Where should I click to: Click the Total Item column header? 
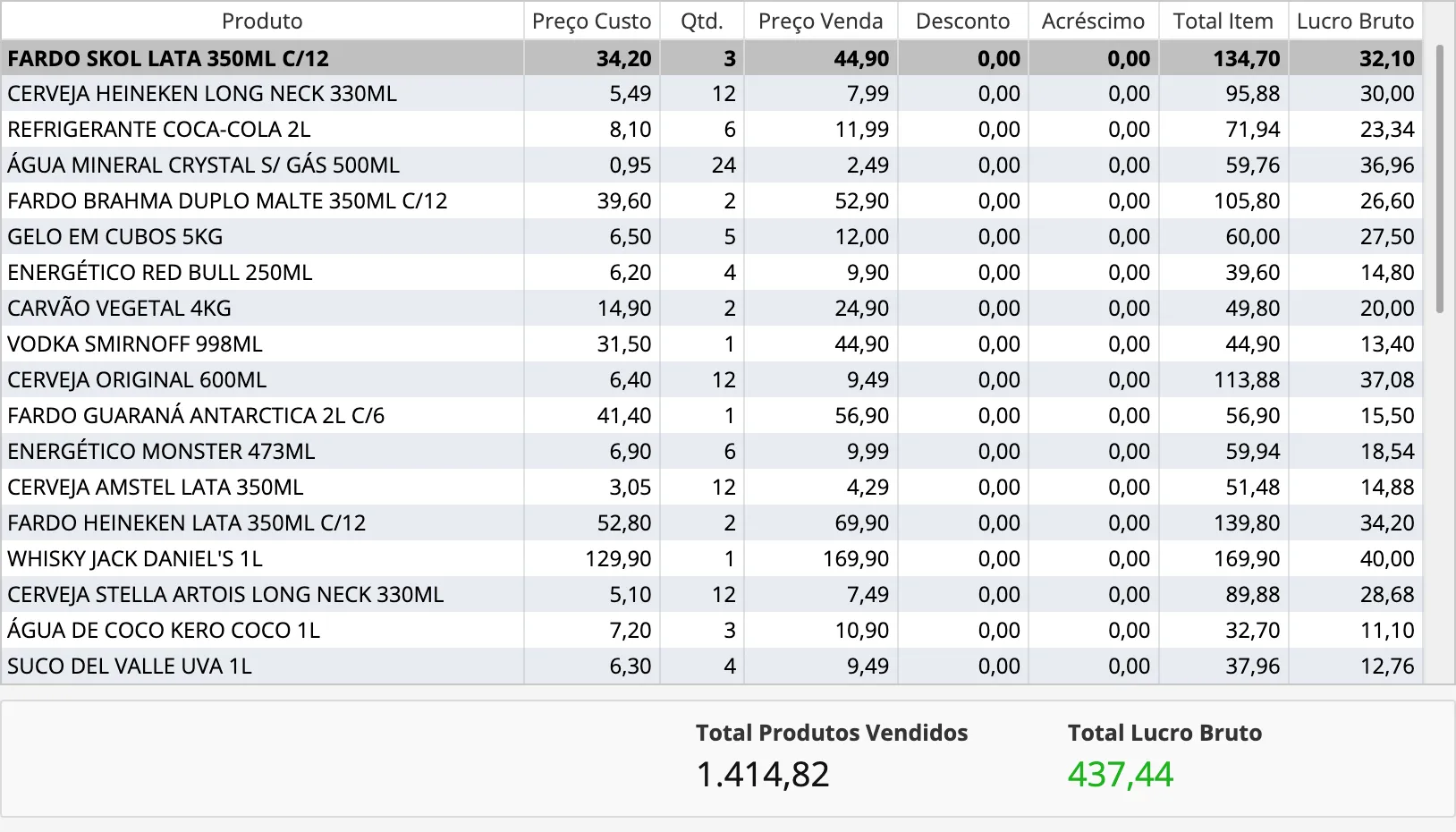[1223, 21]
